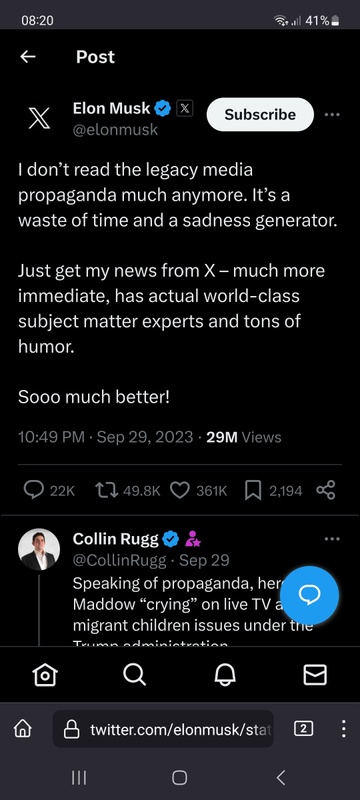Open more options on Collin Rugg's reply

(x=332, y=539)
